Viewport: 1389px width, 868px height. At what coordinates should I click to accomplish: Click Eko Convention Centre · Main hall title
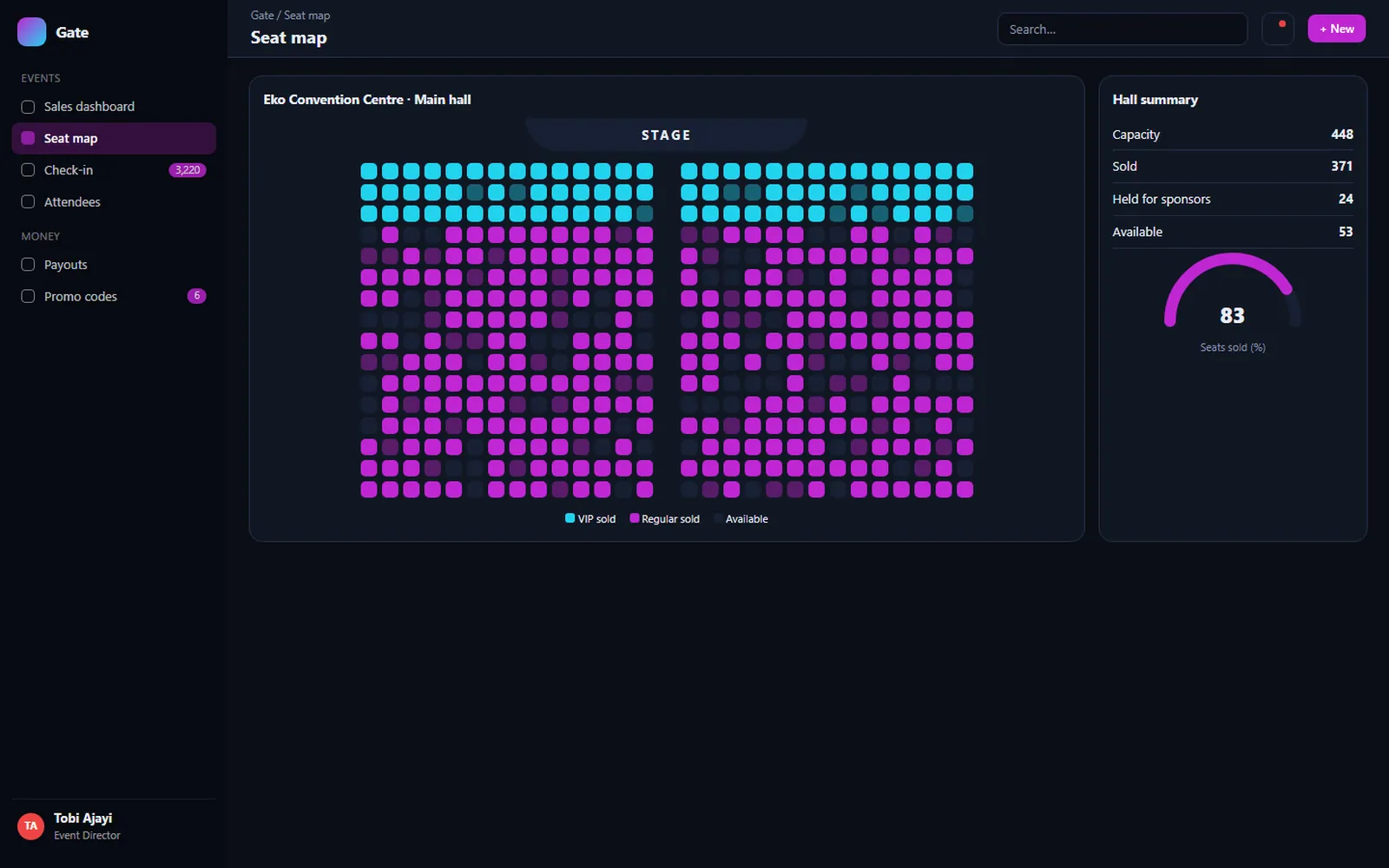pos(367,100)
